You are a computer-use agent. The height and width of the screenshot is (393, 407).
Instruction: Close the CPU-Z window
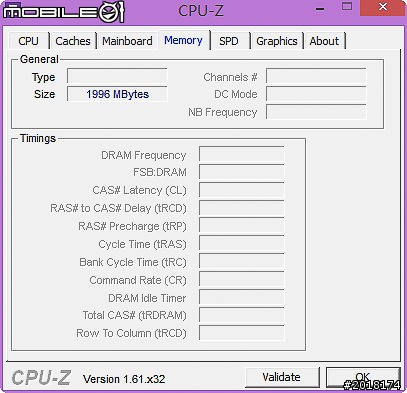point(383,7)
